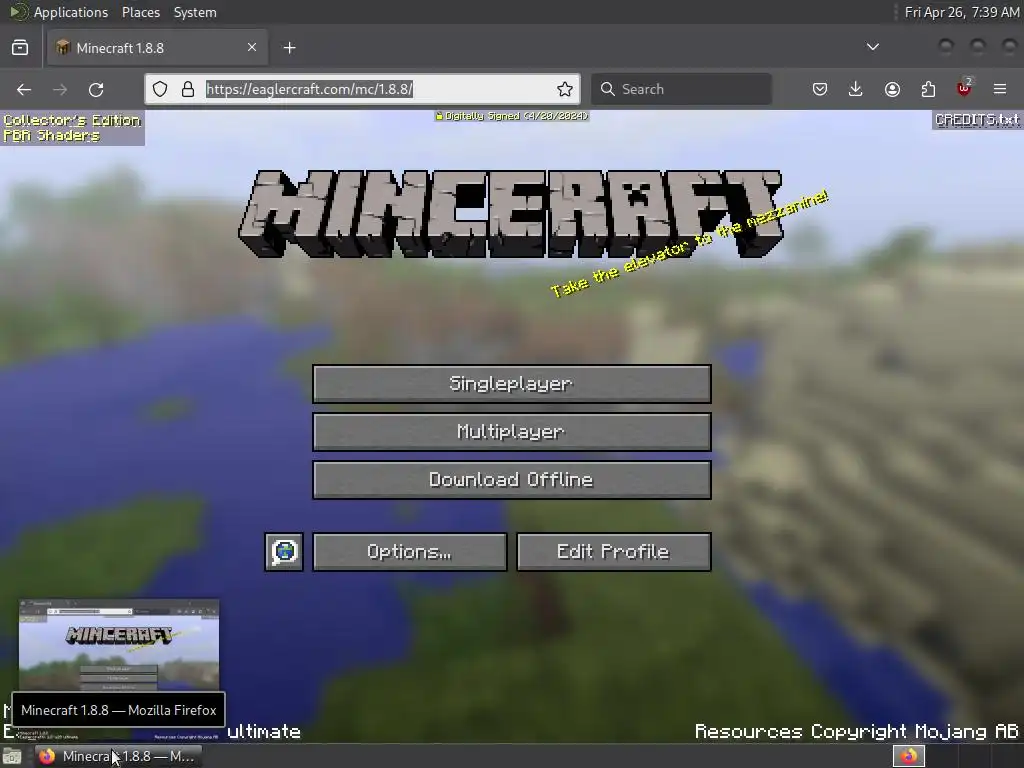Open the Pocket save icon

click(820, 89)
